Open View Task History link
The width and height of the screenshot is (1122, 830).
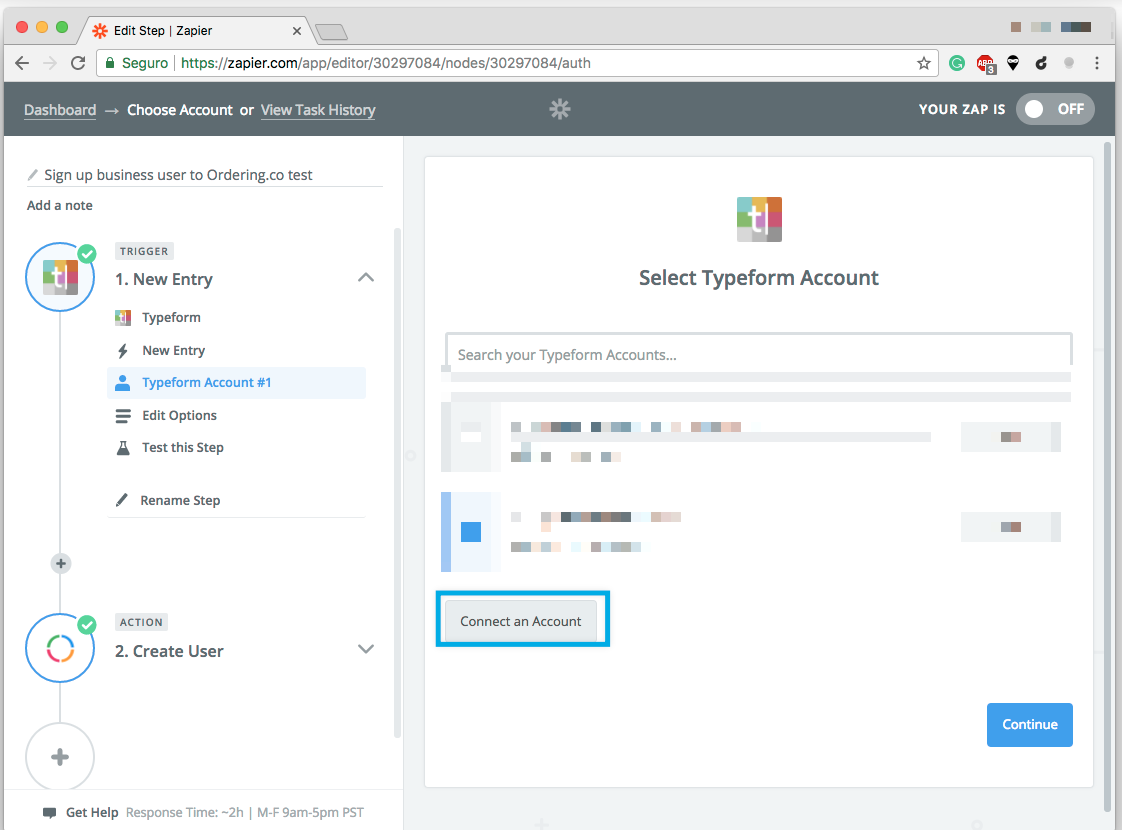click(x=318, y=109)
